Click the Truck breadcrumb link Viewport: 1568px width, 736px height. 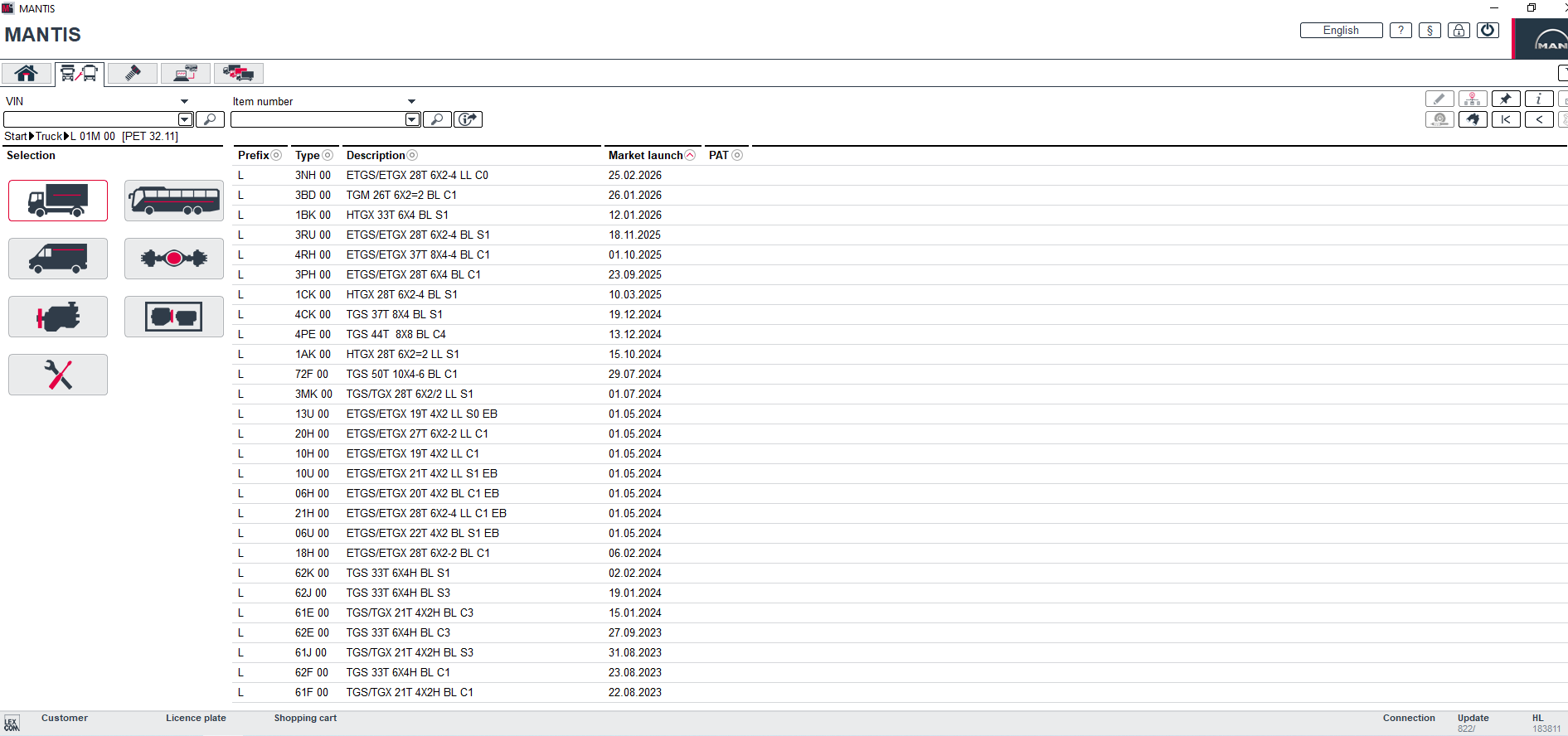click(x=49, y=136)
